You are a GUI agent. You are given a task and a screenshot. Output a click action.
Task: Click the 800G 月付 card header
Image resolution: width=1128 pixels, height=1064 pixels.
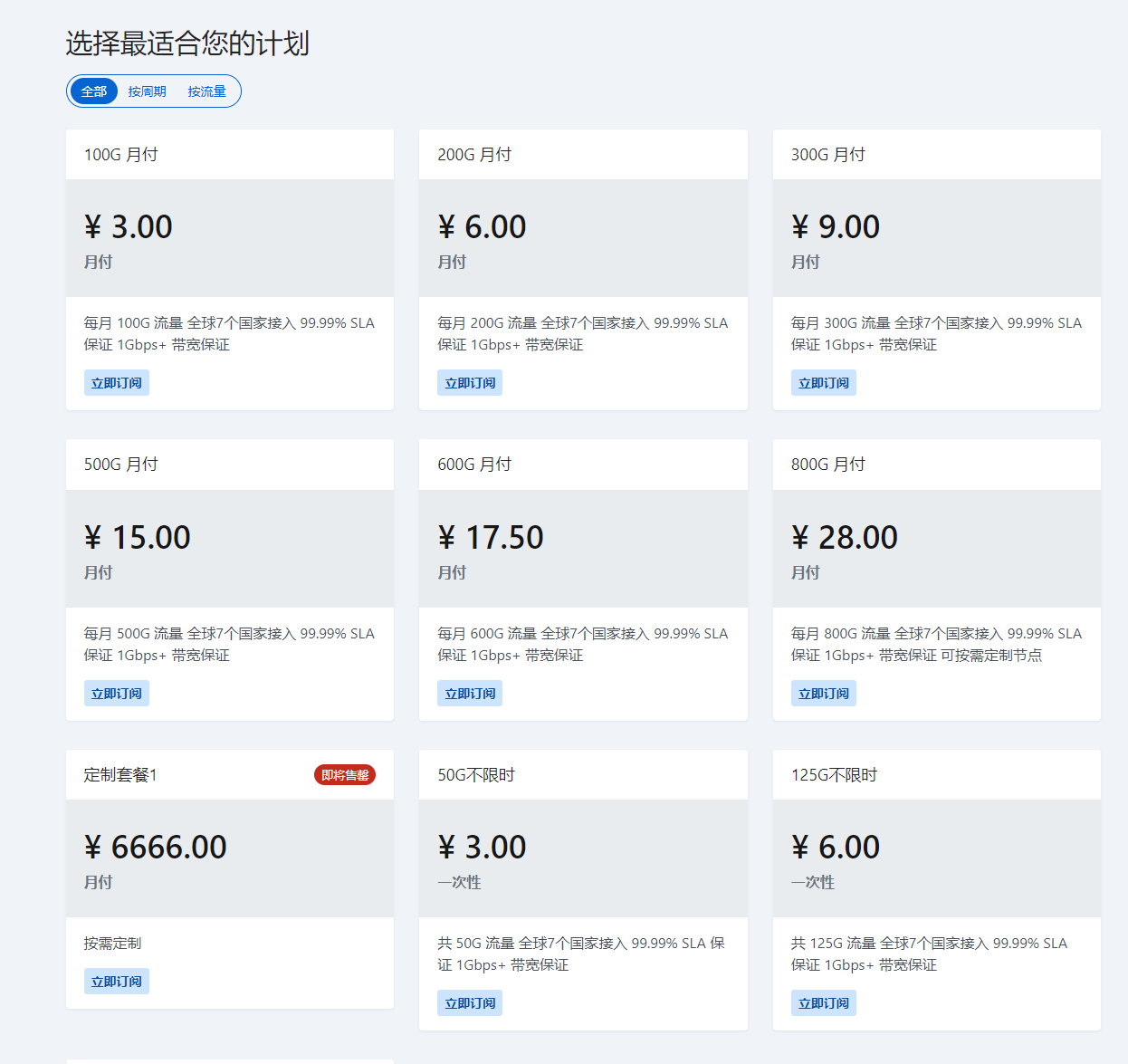pyautogui.click(x=828, y=465)
